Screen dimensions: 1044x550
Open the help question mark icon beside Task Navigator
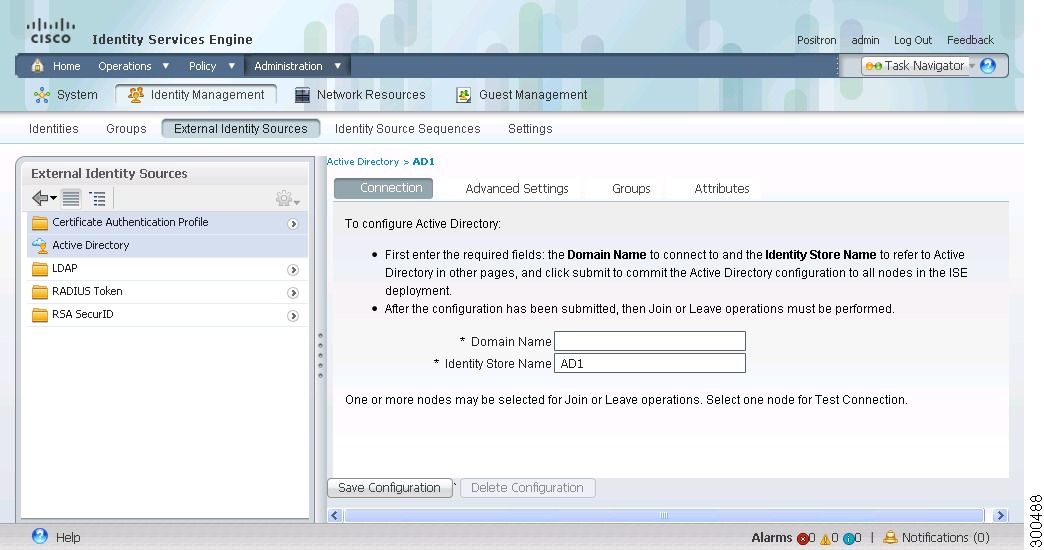click(x=988, y=65)
